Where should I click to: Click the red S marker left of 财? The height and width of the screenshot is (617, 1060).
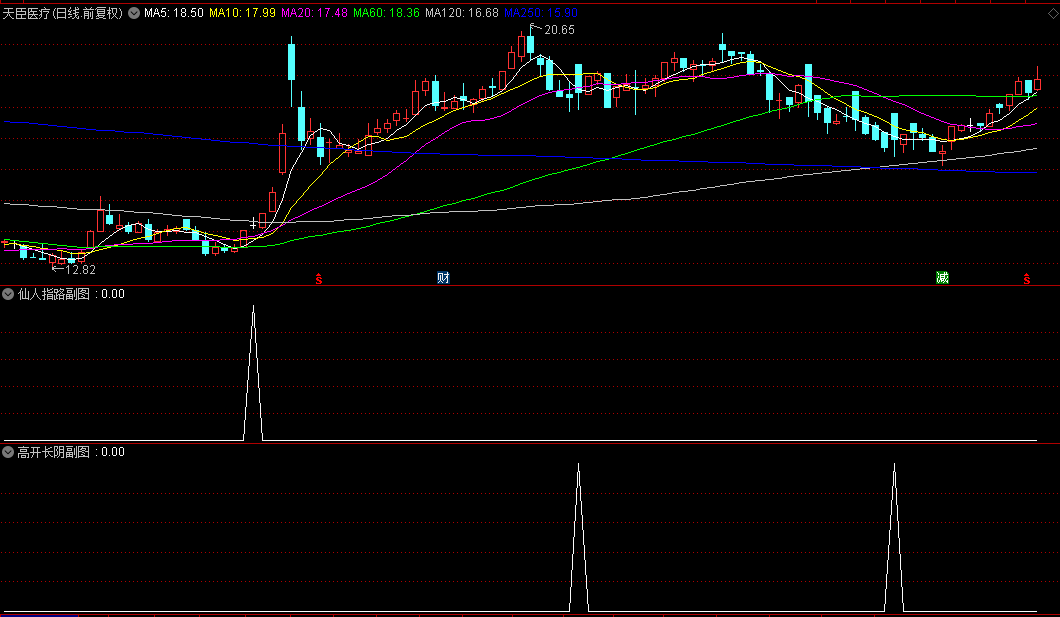pyautogui.click(x=319, y=278)
